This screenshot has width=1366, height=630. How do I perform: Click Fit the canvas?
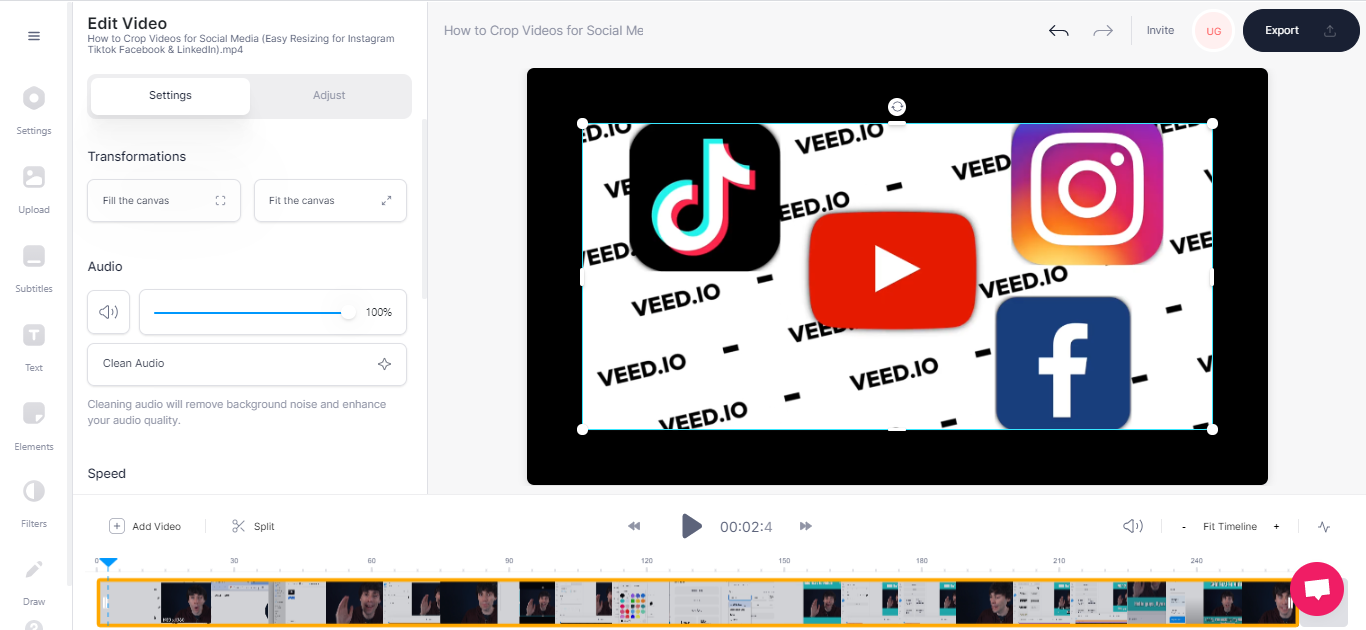330,201
